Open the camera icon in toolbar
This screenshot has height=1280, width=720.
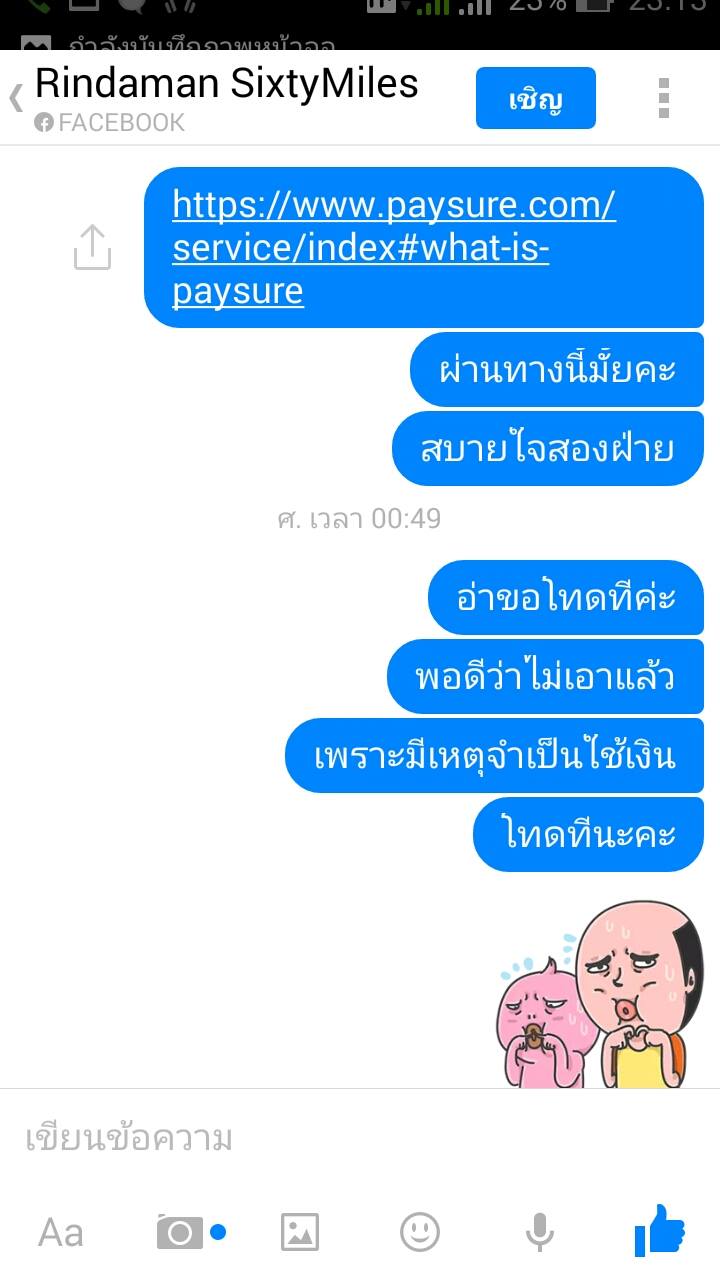tap(180, 1232)
